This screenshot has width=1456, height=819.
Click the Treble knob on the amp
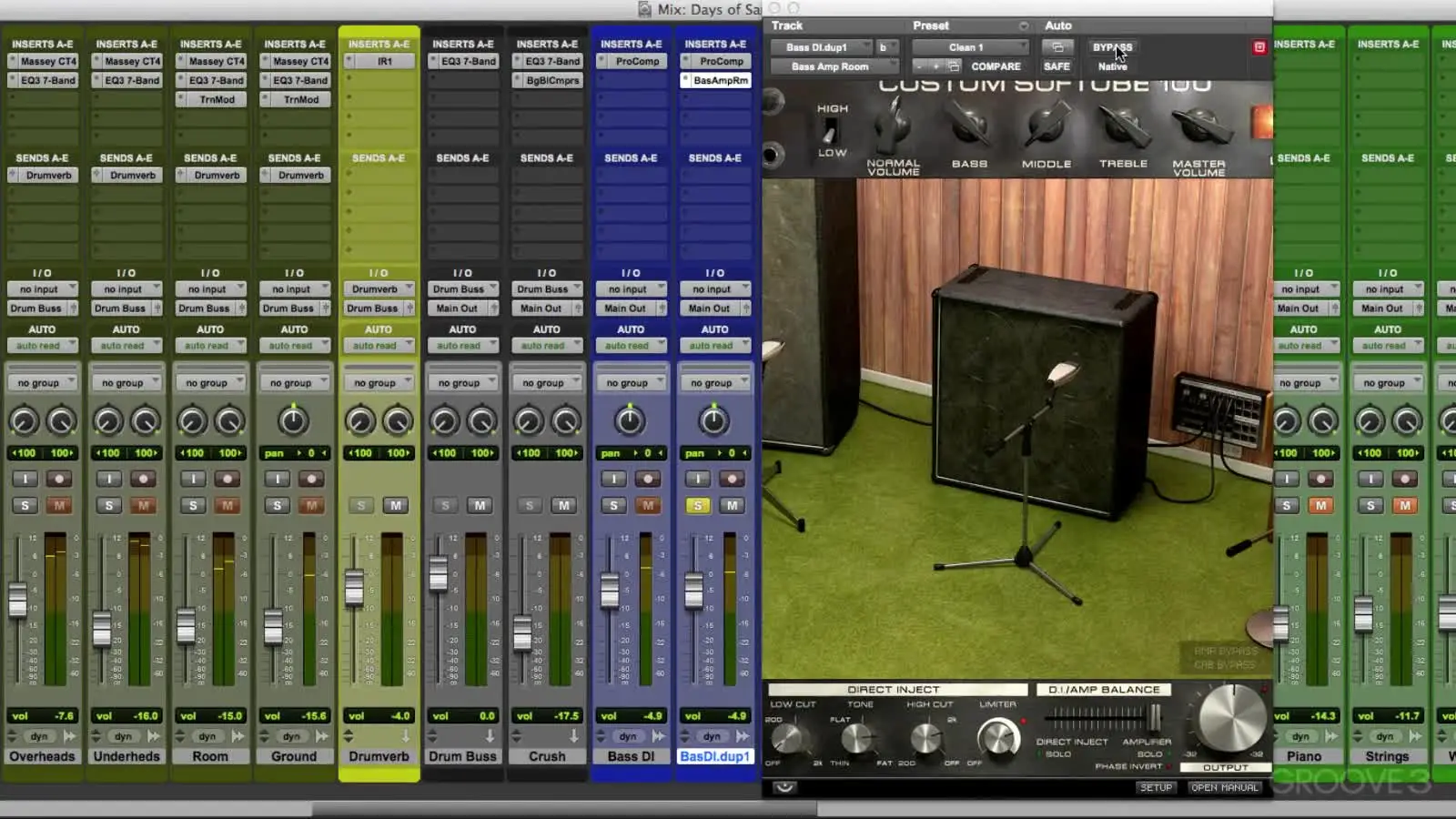pyautogui.click(x=1122, y=126)
